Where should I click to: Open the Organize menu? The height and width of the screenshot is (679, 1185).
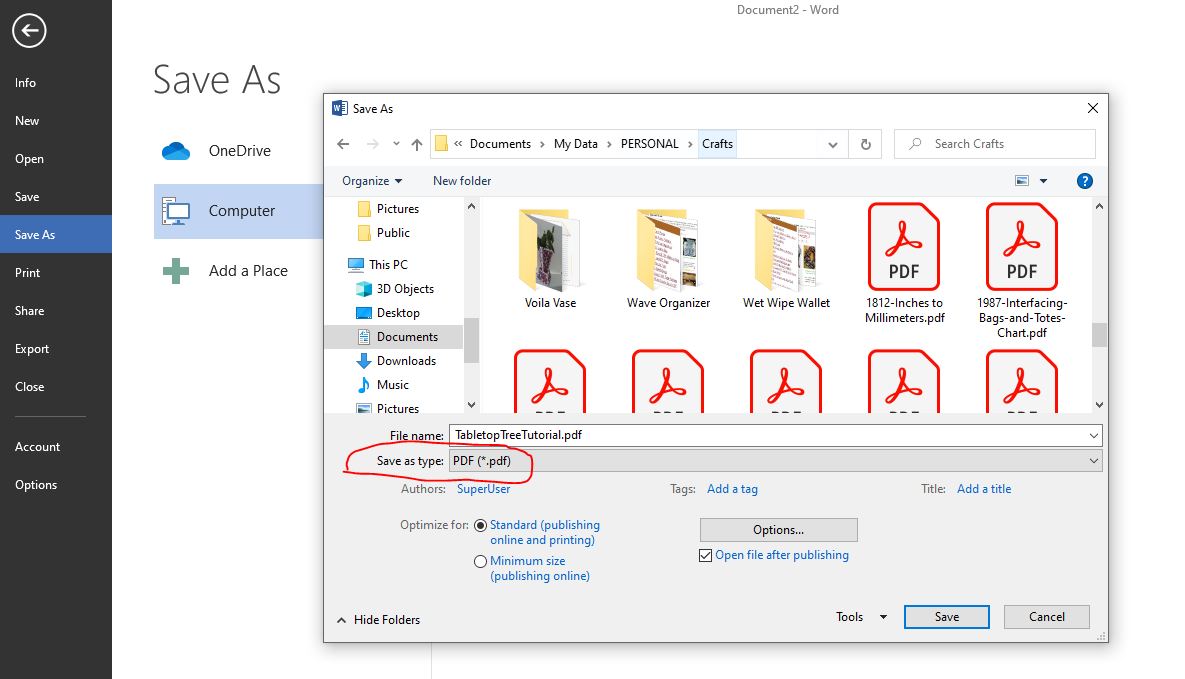pos(370,181)
